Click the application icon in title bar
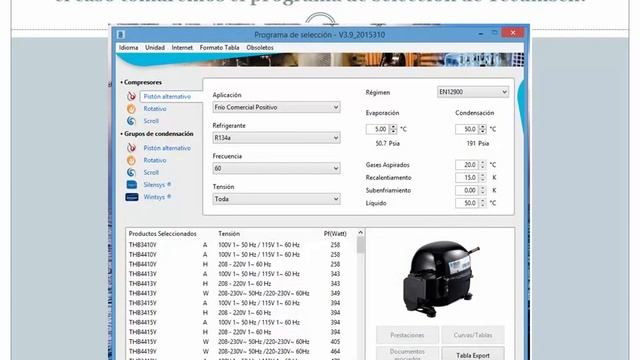 point(121,35)
